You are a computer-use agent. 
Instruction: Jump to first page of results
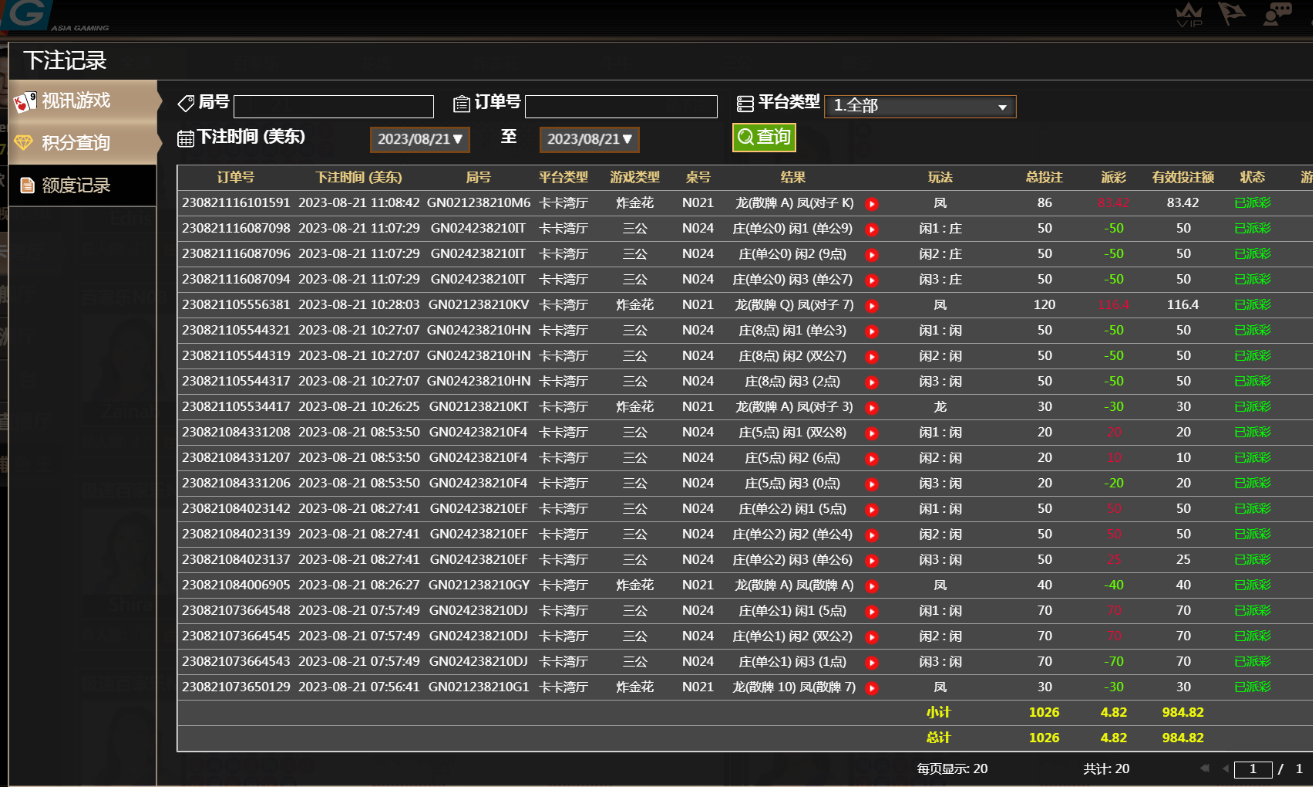pyautogui.click(x=1204, y=769)
